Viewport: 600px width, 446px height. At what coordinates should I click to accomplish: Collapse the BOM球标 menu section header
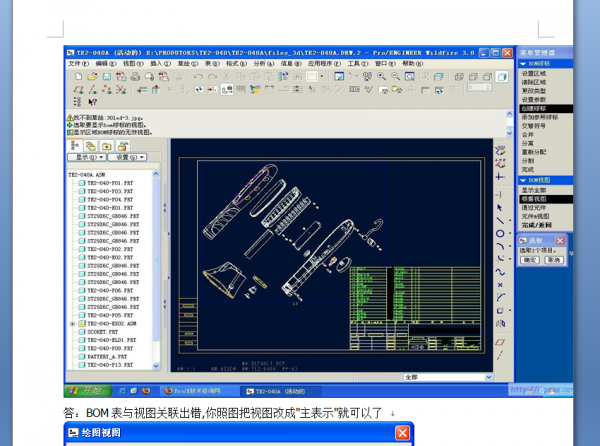(545, 64)
